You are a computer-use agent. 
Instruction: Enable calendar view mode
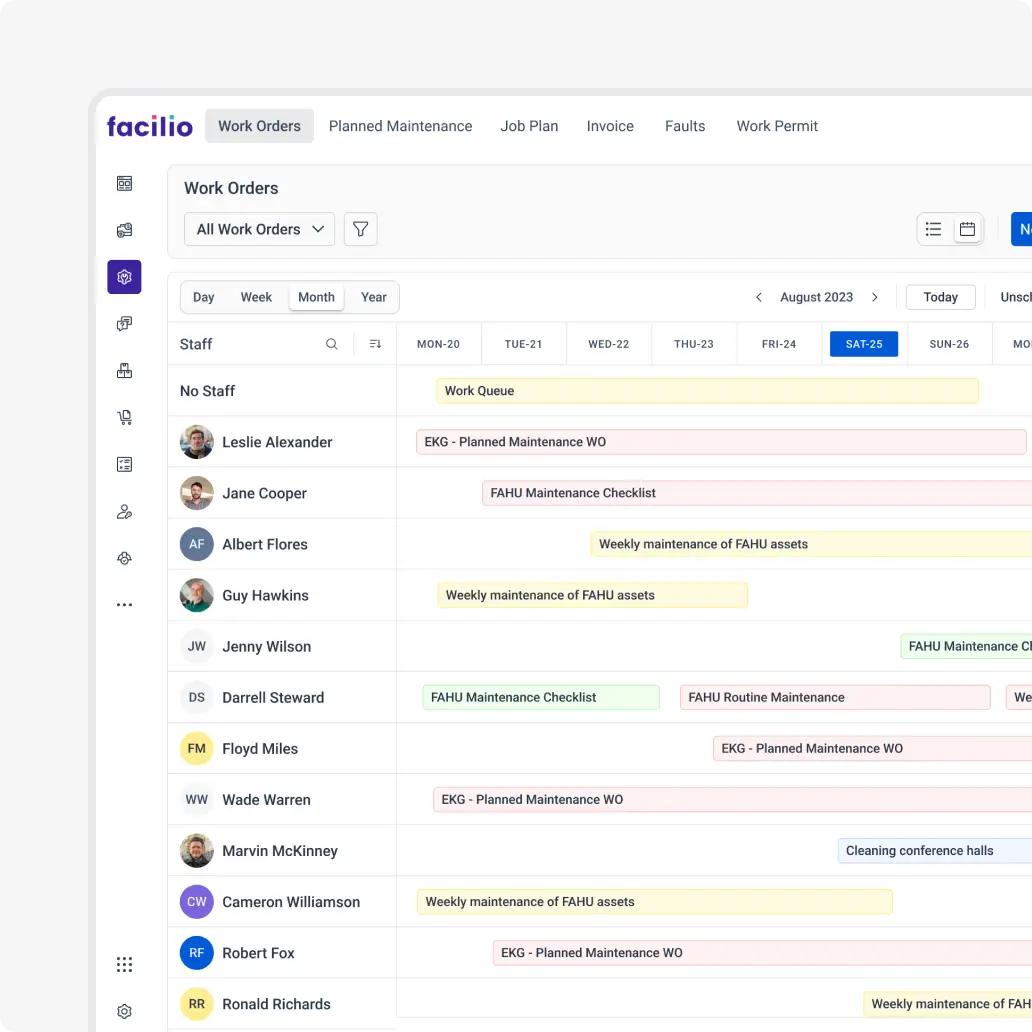966,229
